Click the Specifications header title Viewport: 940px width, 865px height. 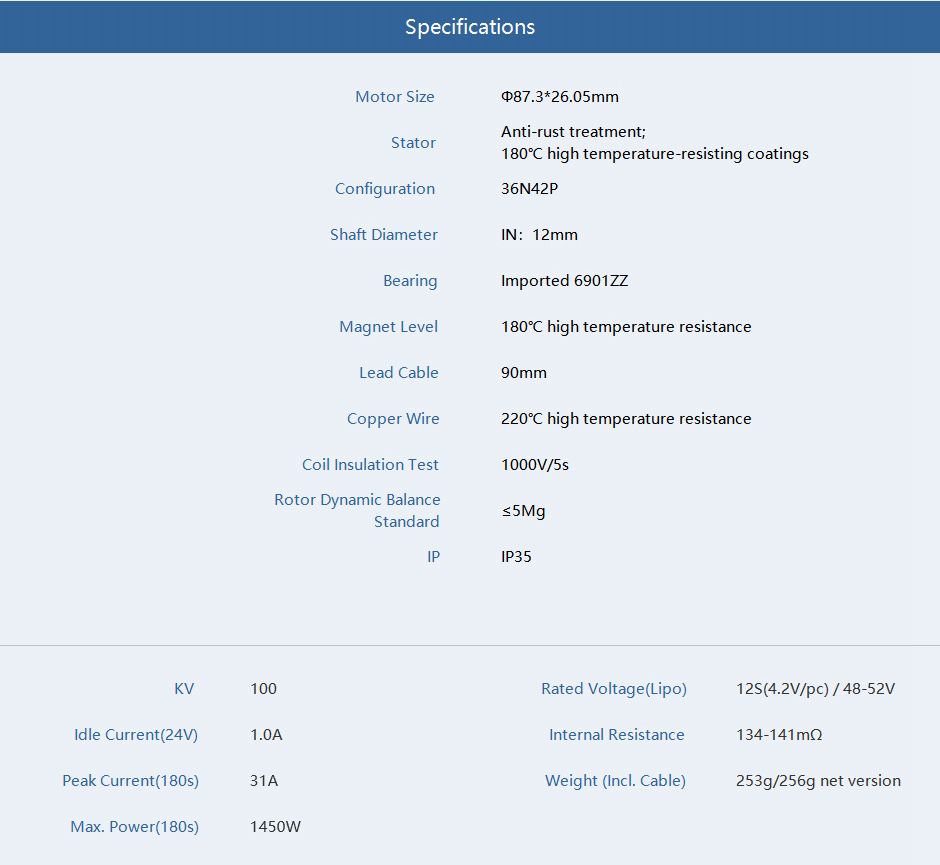pyautogui.click(x=469, y=27)
